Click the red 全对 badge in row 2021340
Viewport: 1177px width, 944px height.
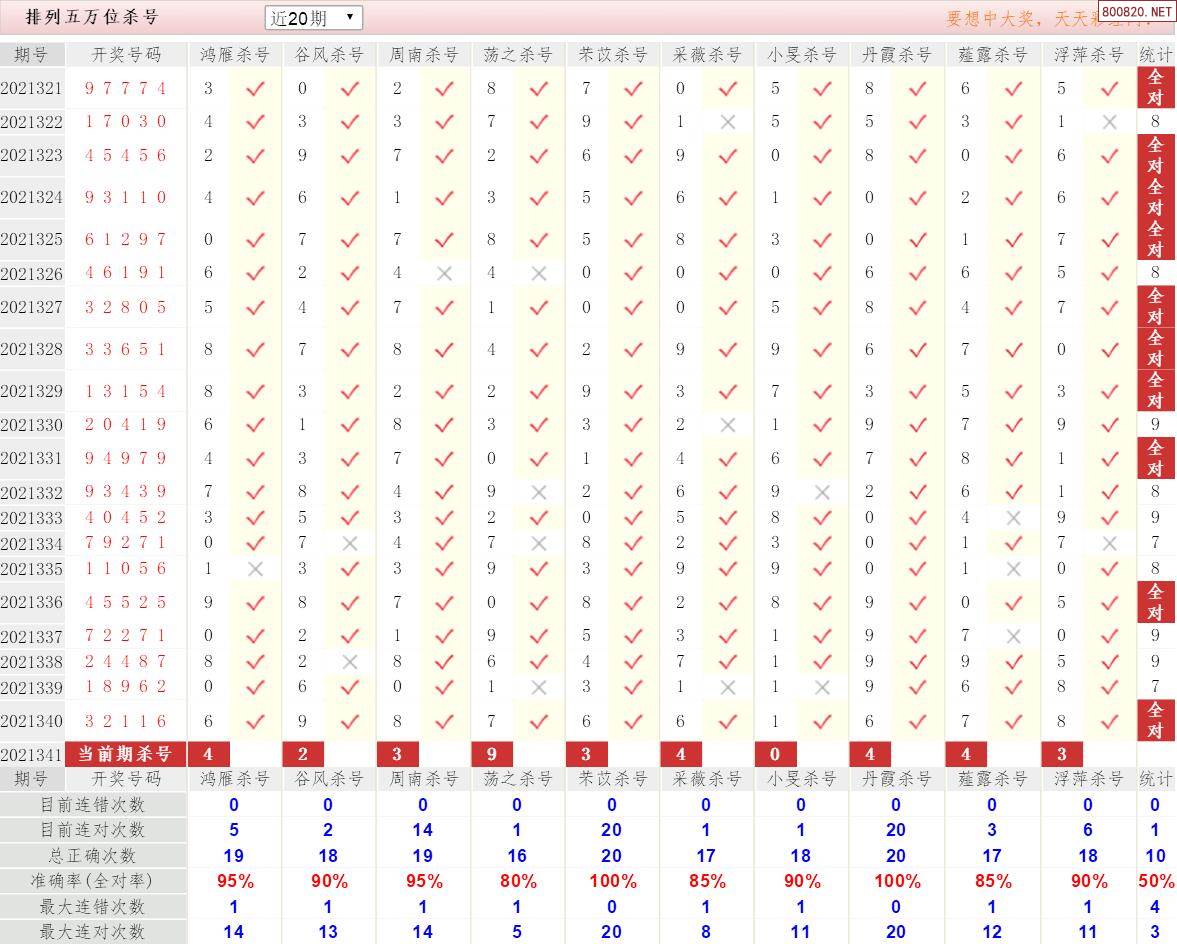pyautogui.click(x=1155, y=720)
